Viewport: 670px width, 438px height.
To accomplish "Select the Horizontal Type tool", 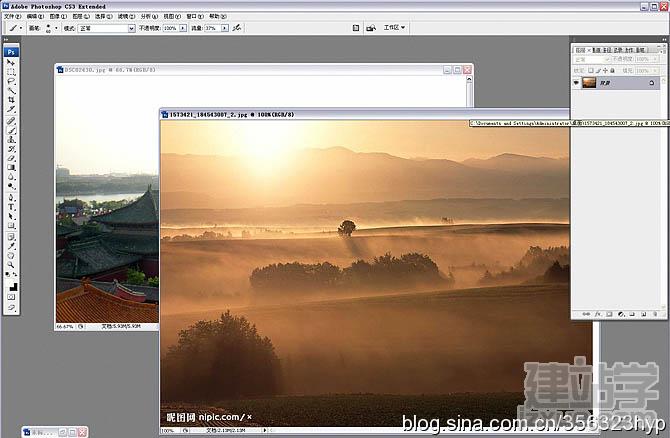I will point(11,207).
